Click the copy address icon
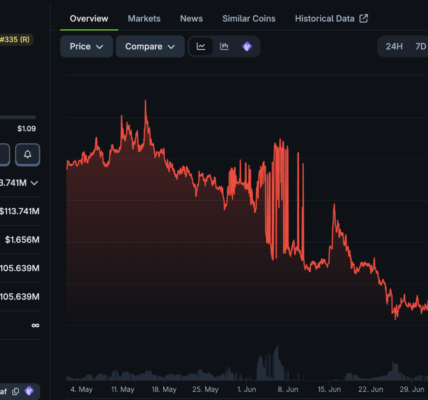Viewport: 428px width, 400px height. (16, 391)
